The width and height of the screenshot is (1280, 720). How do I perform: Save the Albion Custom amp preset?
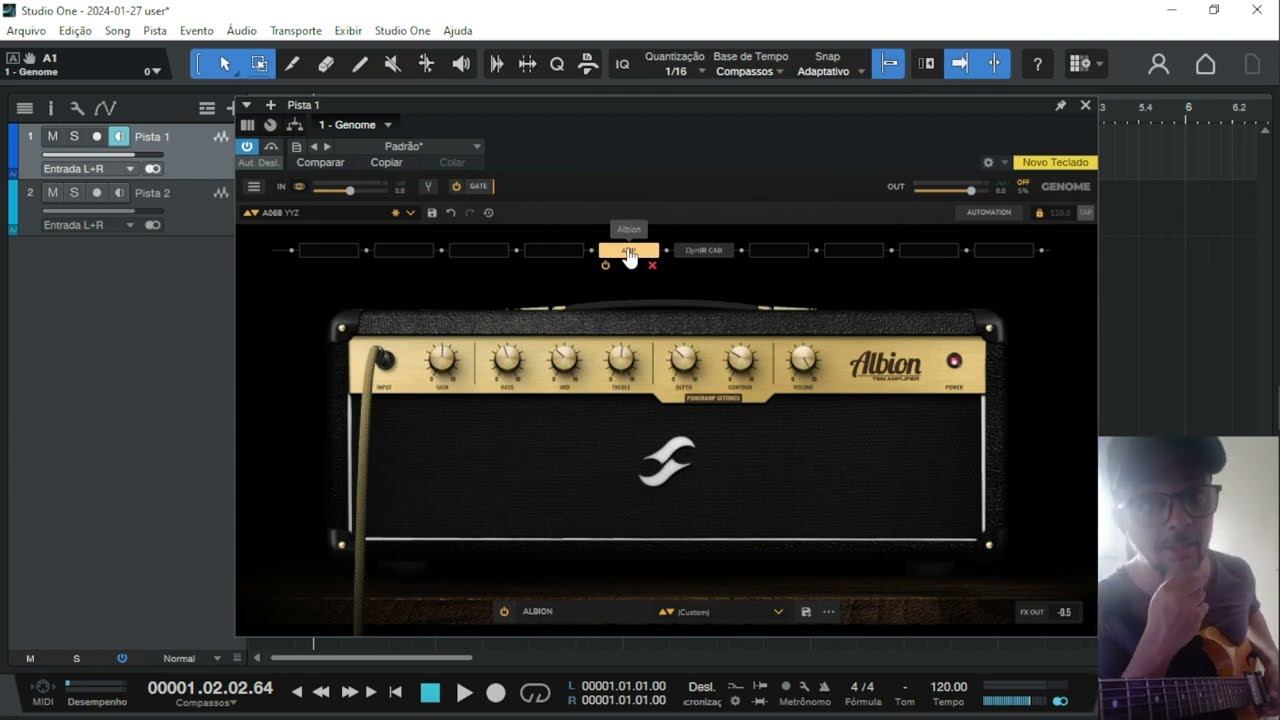click(x=806, y=612)
